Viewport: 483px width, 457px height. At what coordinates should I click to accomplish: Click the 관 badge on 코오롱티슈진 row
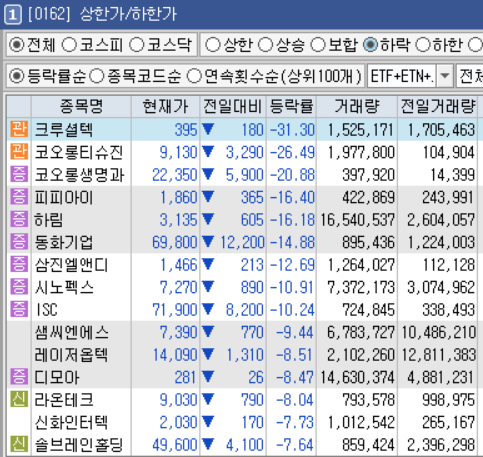(x=19, y=152)
